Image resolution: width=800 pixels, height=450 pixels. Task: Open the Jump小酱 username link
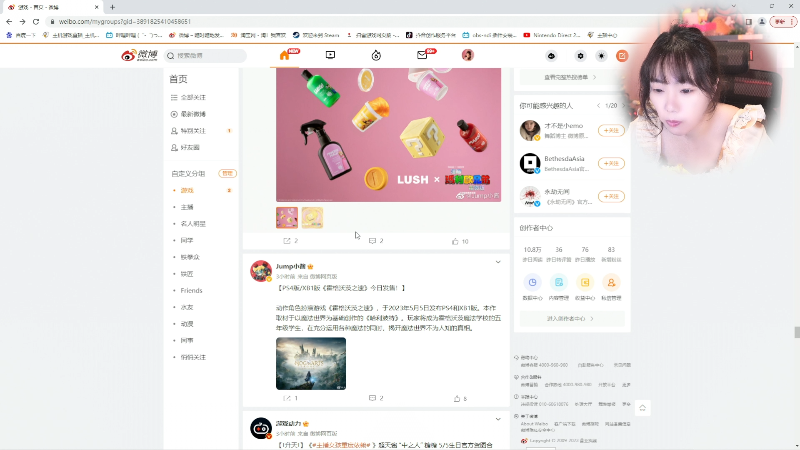290,266
